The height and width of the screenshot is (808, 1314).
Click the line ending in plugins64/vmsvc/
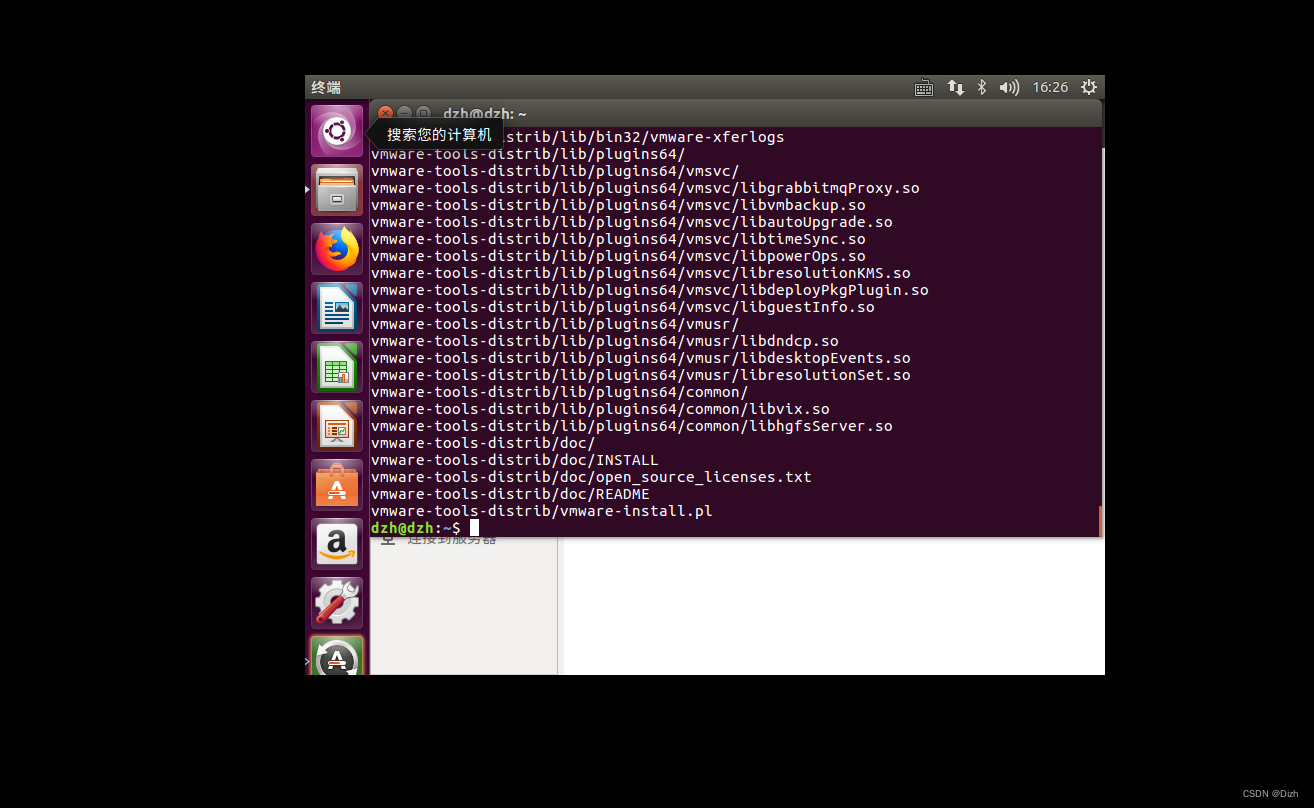point(555,171)
